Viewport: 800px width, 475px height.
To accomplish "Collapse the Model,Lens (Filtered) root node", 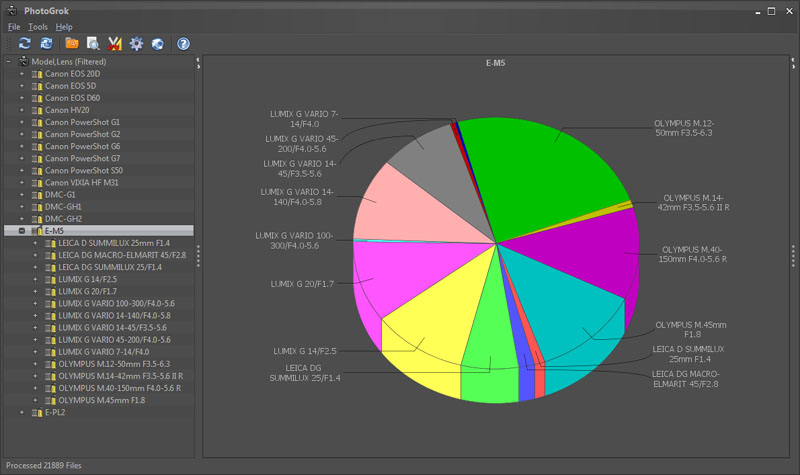I will 8,61.
